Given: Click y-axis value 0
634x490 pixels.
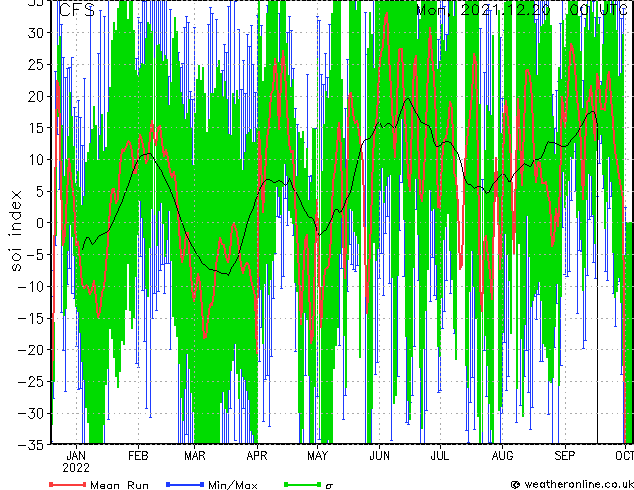Looking at the screenshot, I should click(x=40, y=223).
